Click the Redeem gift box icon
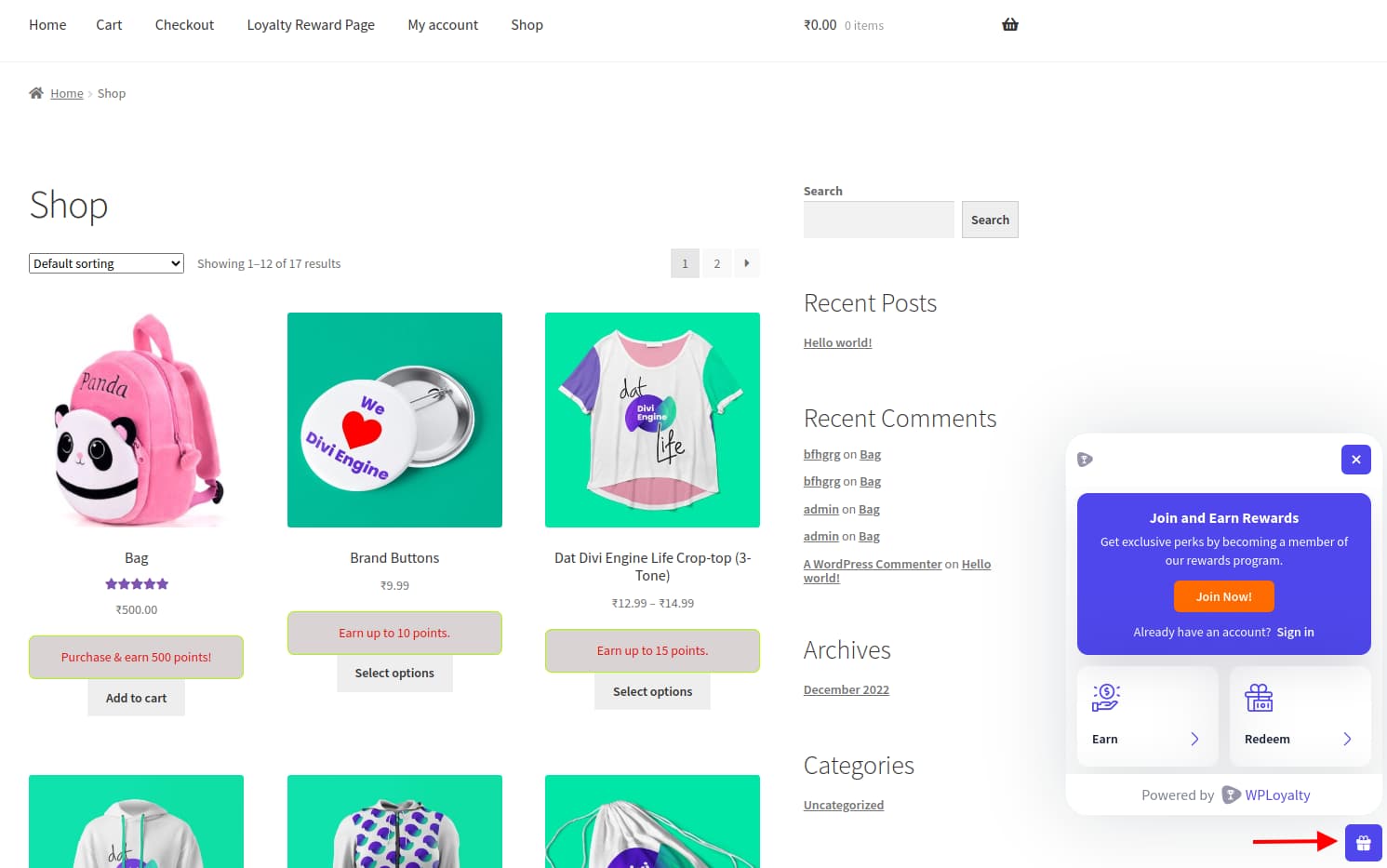Image resolution: width=1387 pixels, height=868 pixels. click(x=1259, y=697)
